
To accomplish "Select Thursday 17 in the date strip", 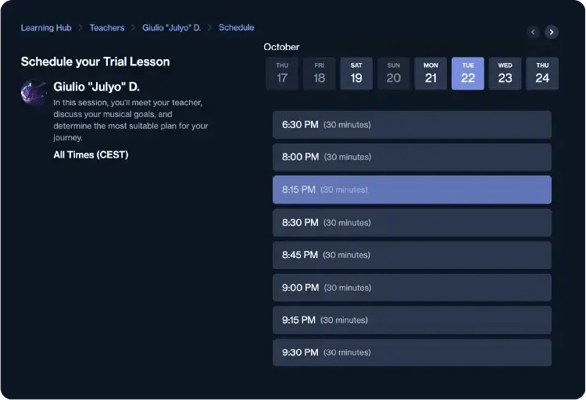I will pyautogui.click(x=282, y=74).
